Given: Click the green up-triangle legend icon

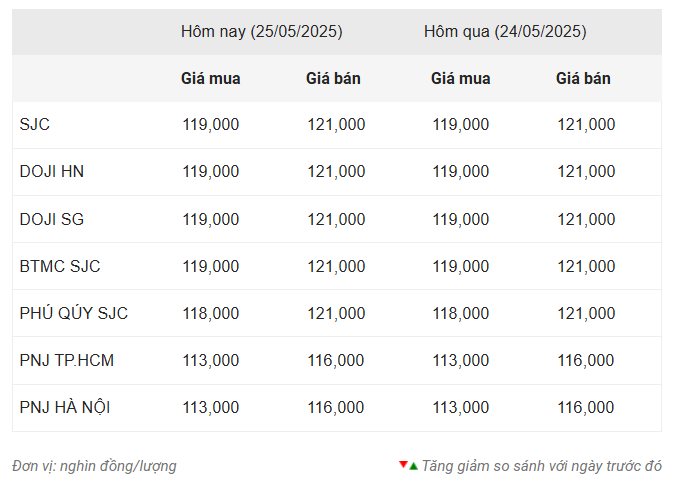Looking at the screenshot, I should (x=413, y=465).
